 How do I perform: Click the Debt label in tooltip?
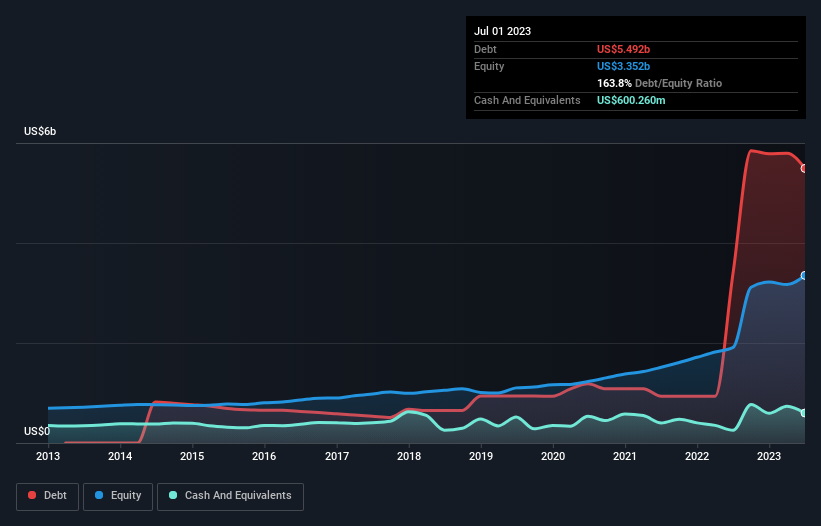(x=485, y=49)
